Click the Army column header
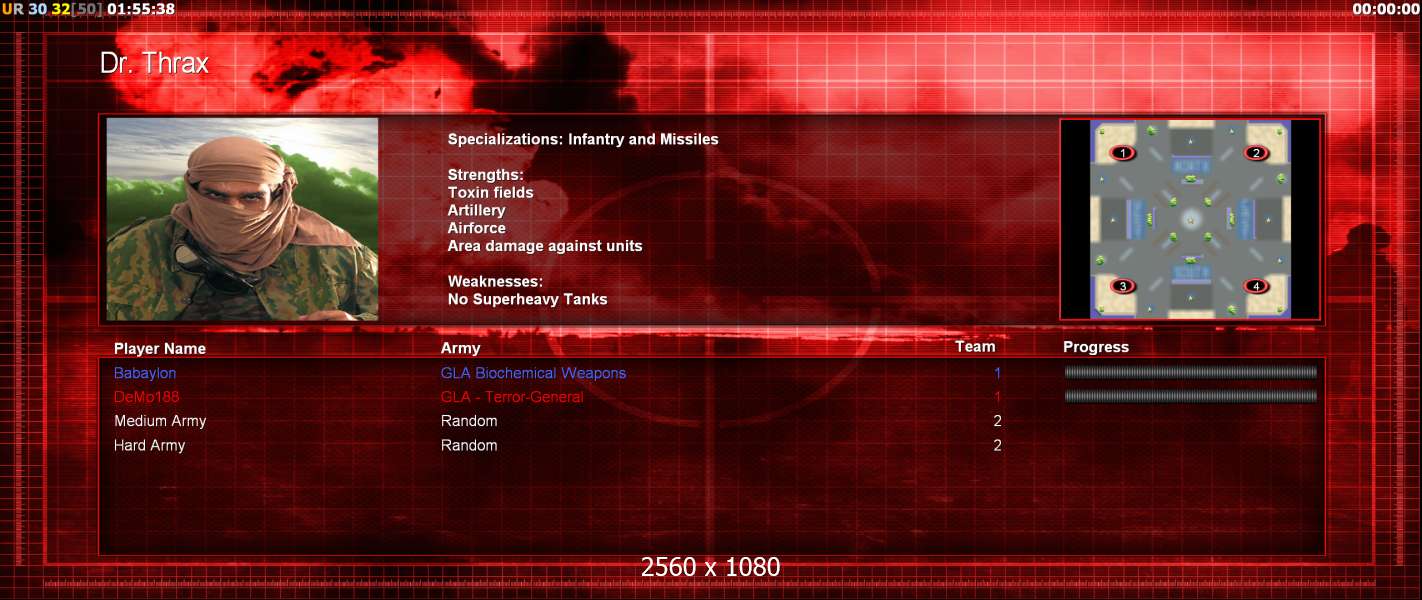 [x=460, y=349]
